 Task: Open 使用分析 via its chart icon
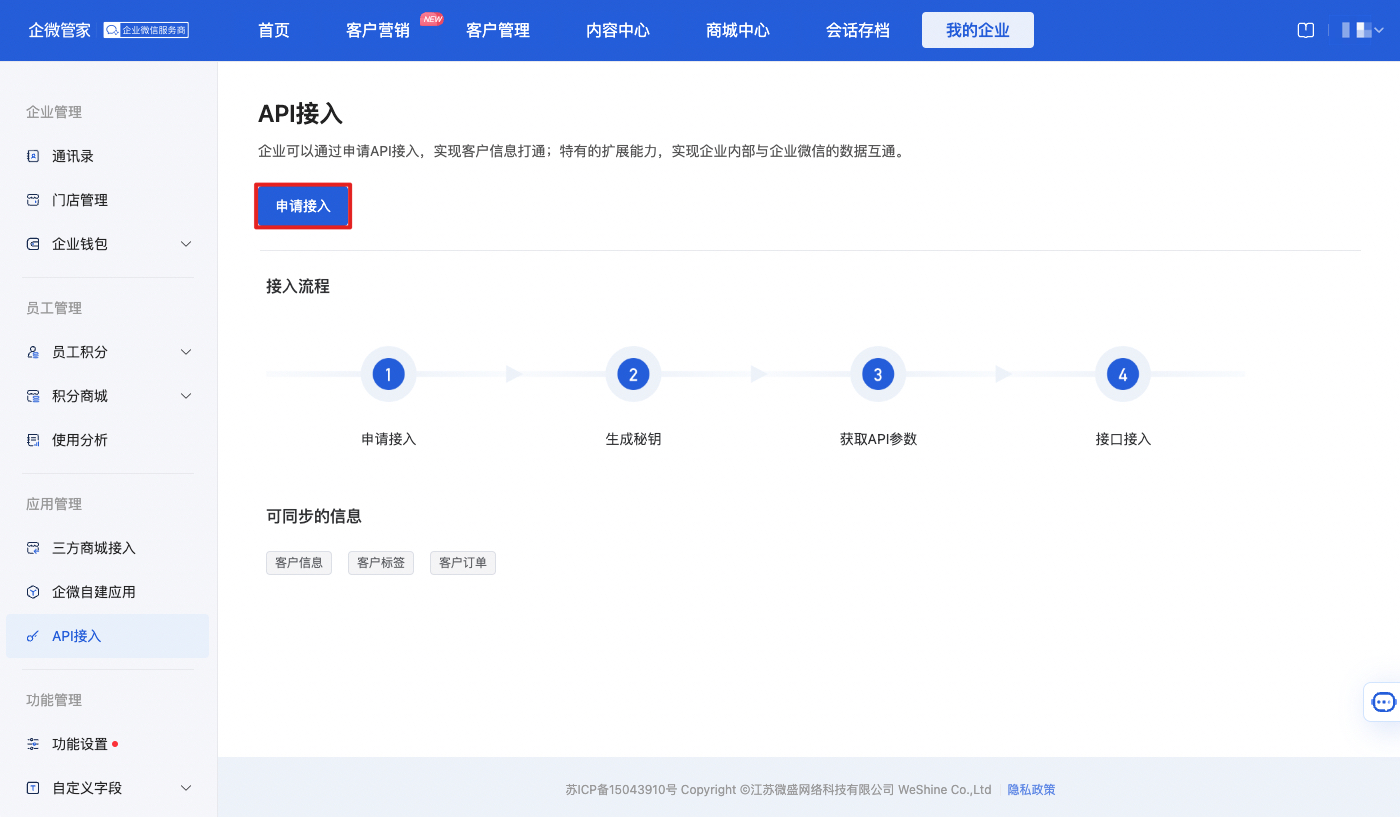click(34, 439)
